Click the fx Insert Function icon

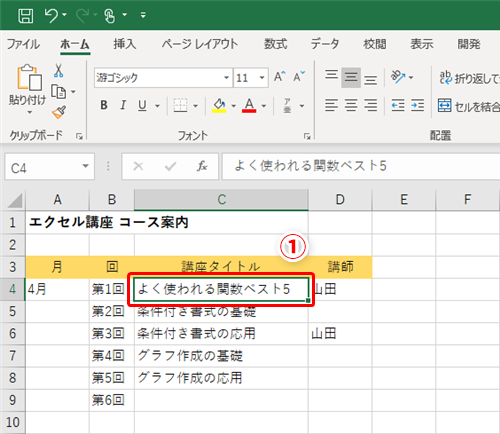click(202, 166)
